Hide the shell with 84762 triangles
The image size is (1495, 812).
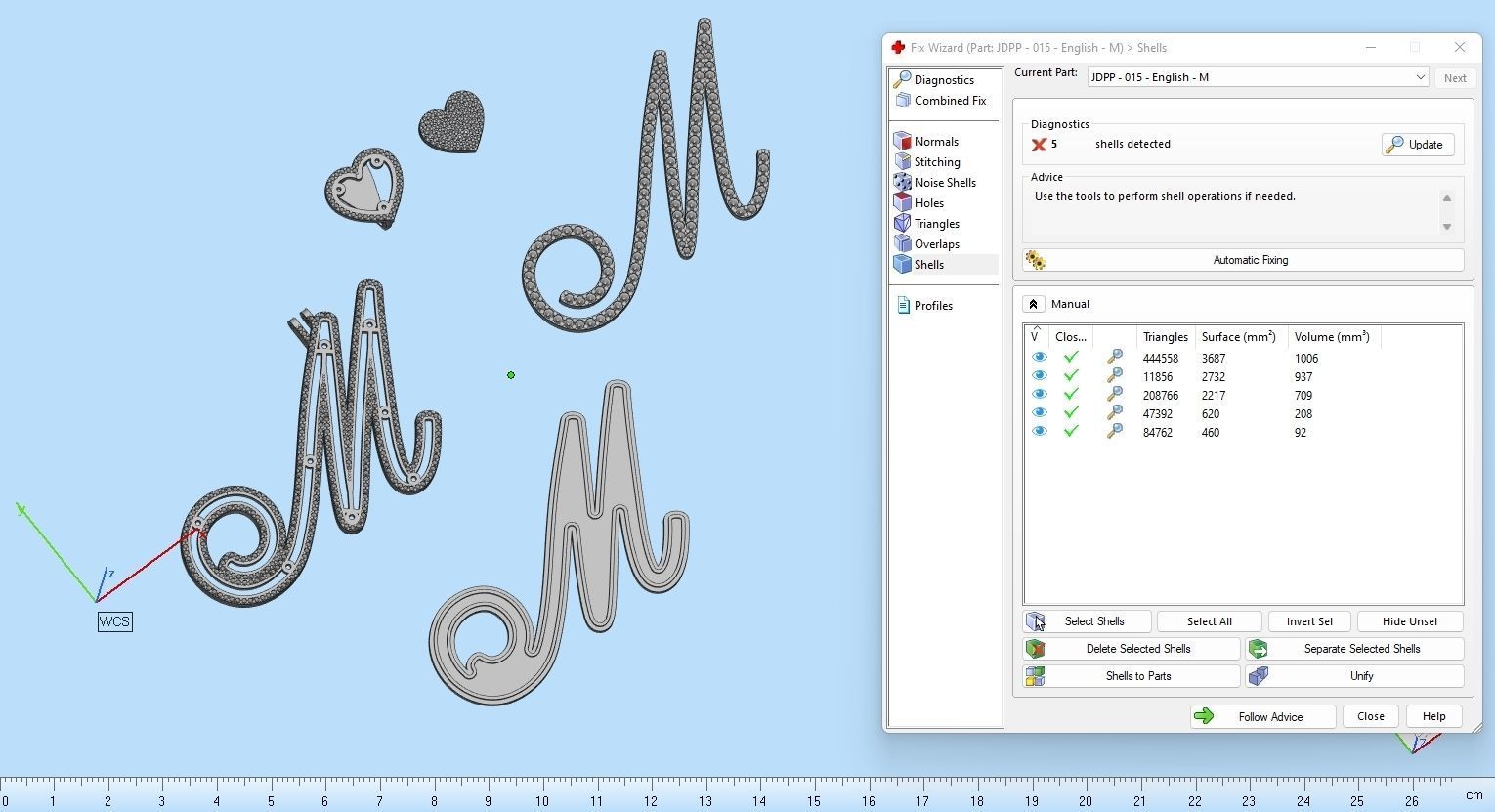pyautogui.click(x=1039, y=432)
